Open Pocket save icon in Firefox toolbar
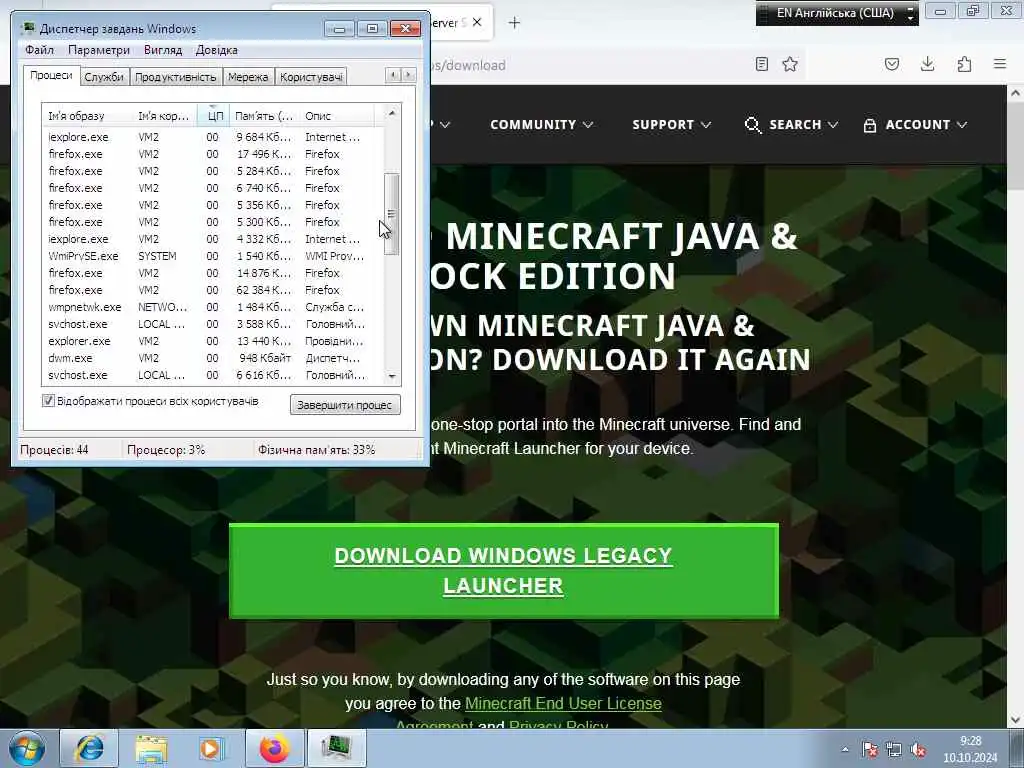The width and height of the screenshot is (1024, 768). click(892, 64)
